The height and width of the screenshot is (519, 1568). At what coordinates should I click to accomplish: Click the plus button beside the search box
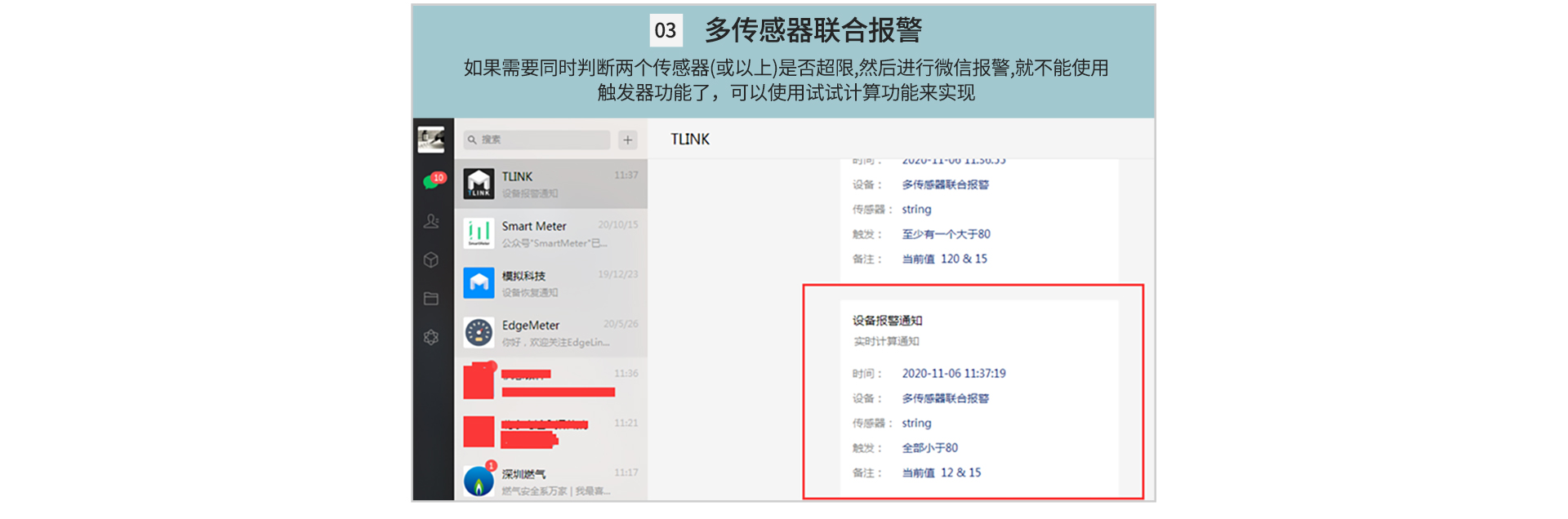tap(627, 140)
